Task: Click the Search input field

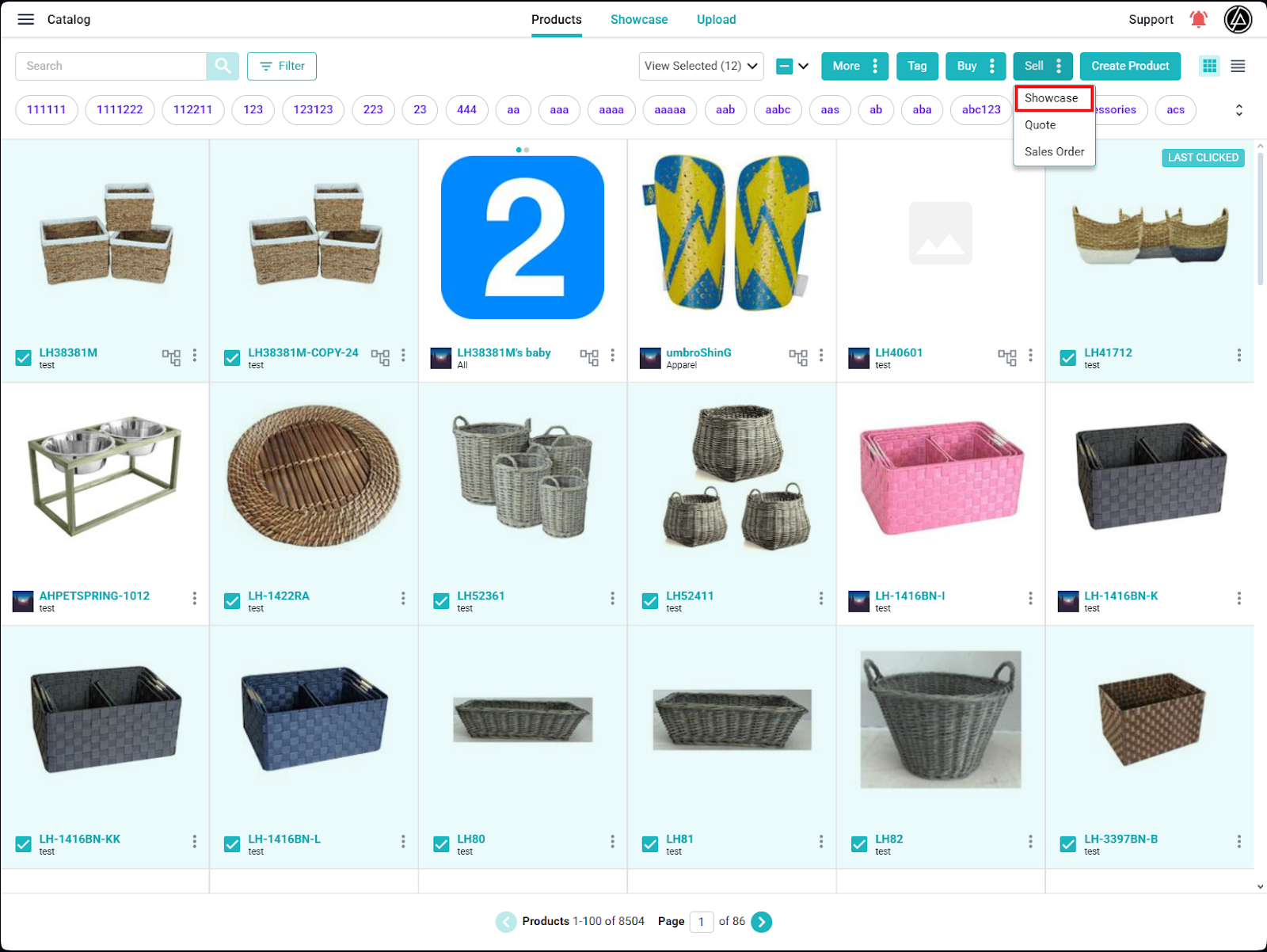Action: point(111,66)
